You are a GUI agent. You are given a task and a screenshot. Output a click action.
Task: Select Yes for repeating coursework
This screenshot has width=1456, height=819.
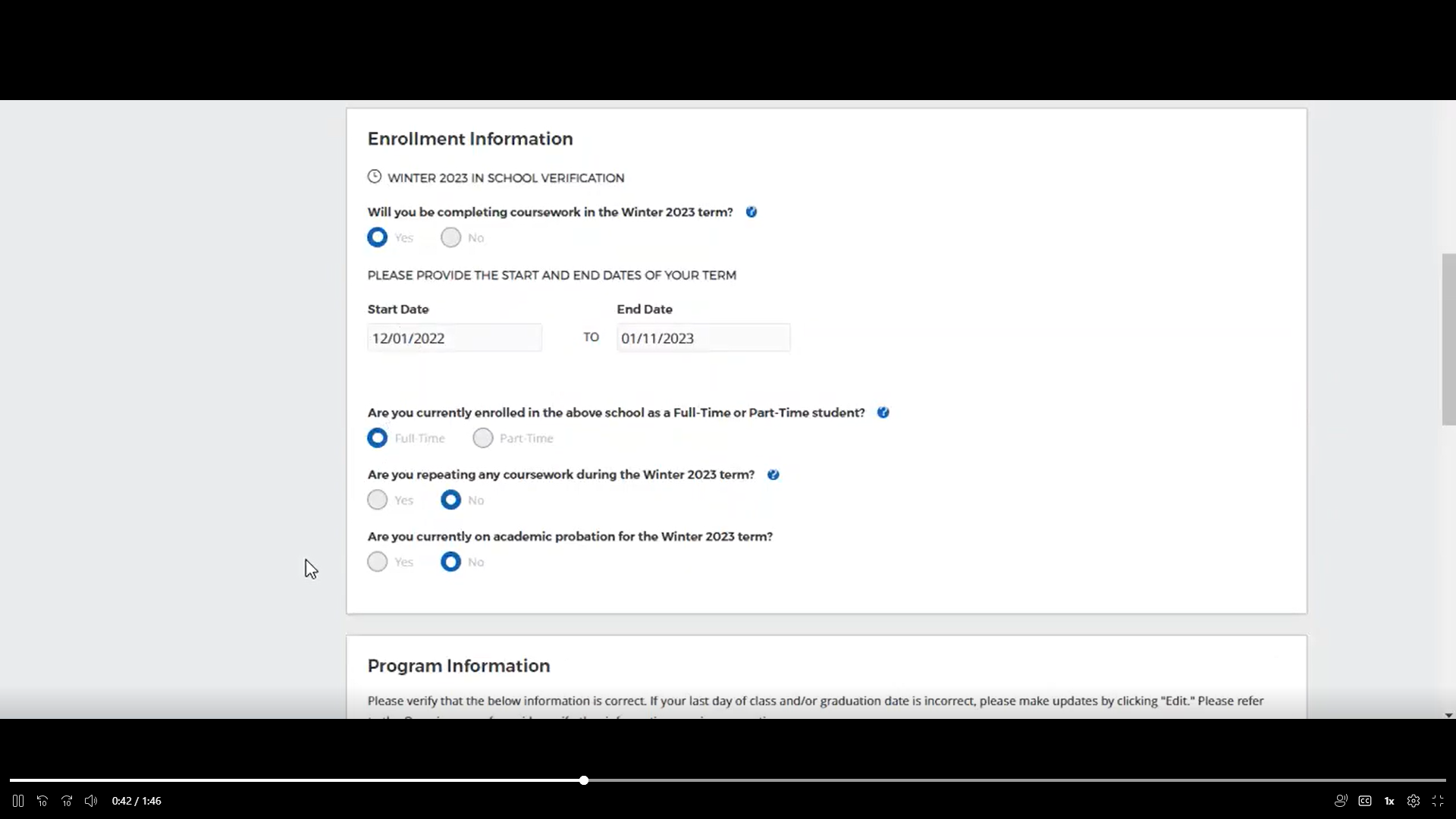378,500
